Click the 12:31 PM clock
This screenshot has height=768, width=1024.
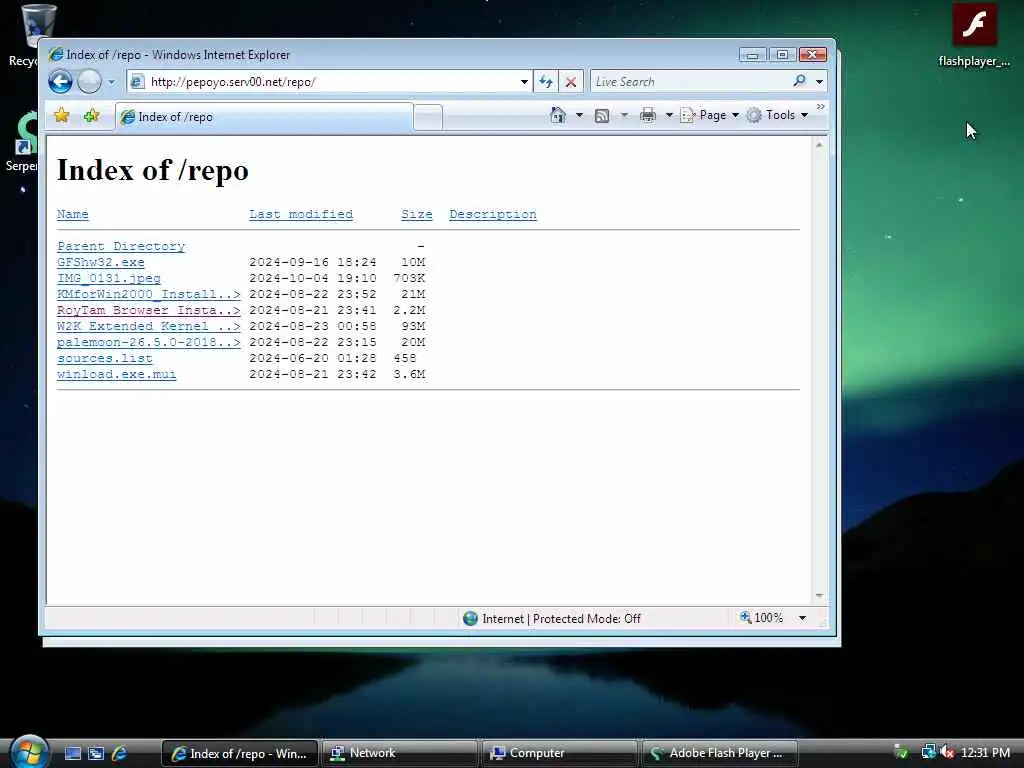pyautogui.click(x=985, y=753)
